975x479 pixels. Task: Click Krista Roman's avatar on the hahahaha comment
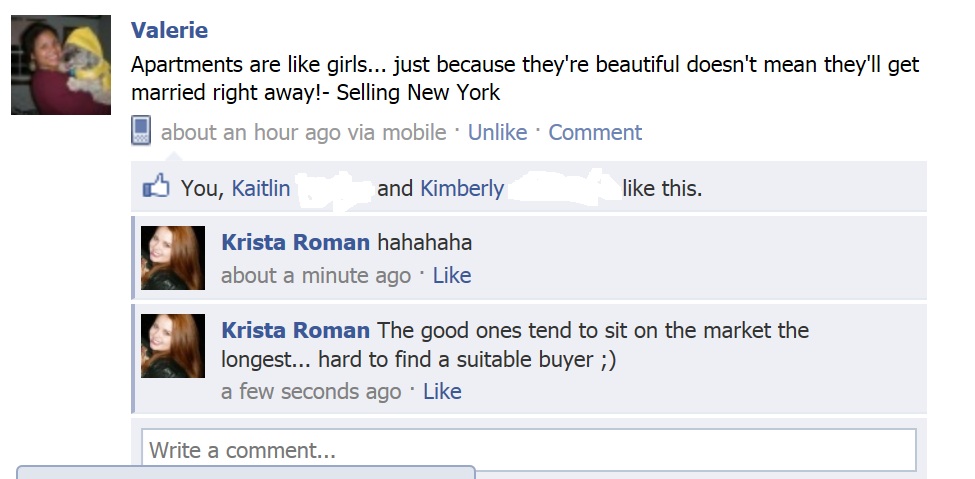tap(173, 258)
